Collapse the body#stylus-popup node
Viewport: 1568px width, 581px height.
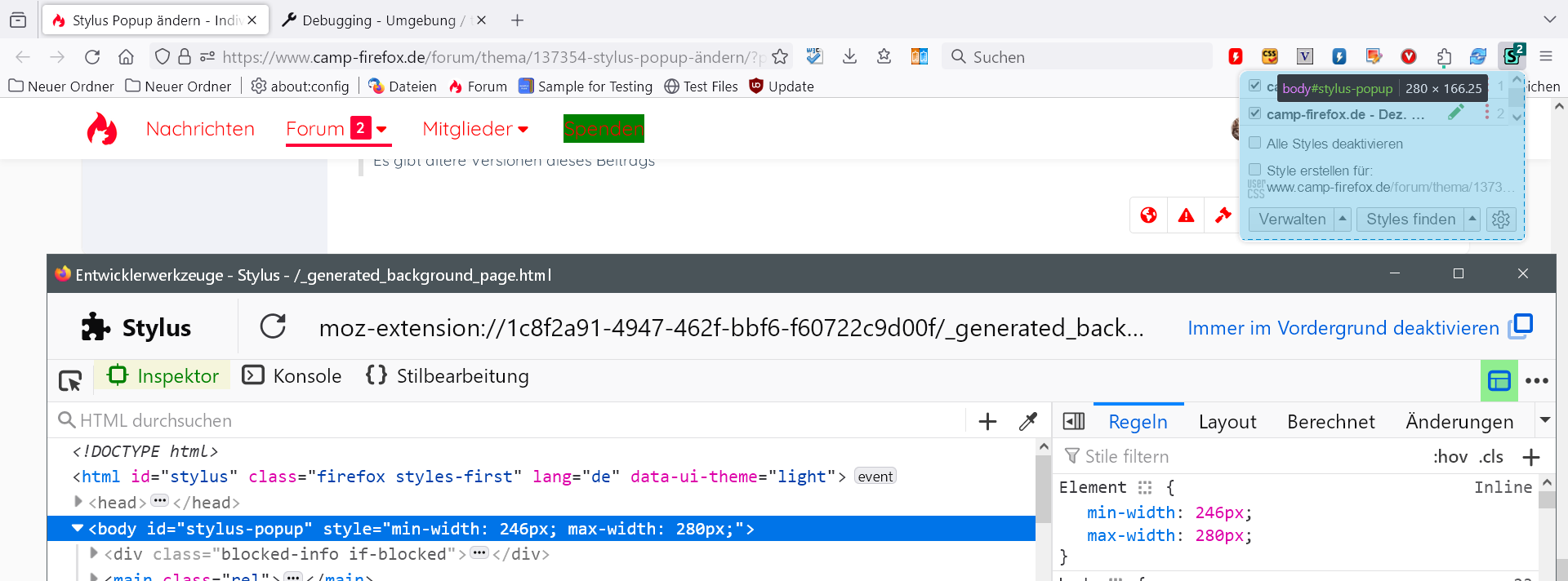coord(78,529)
